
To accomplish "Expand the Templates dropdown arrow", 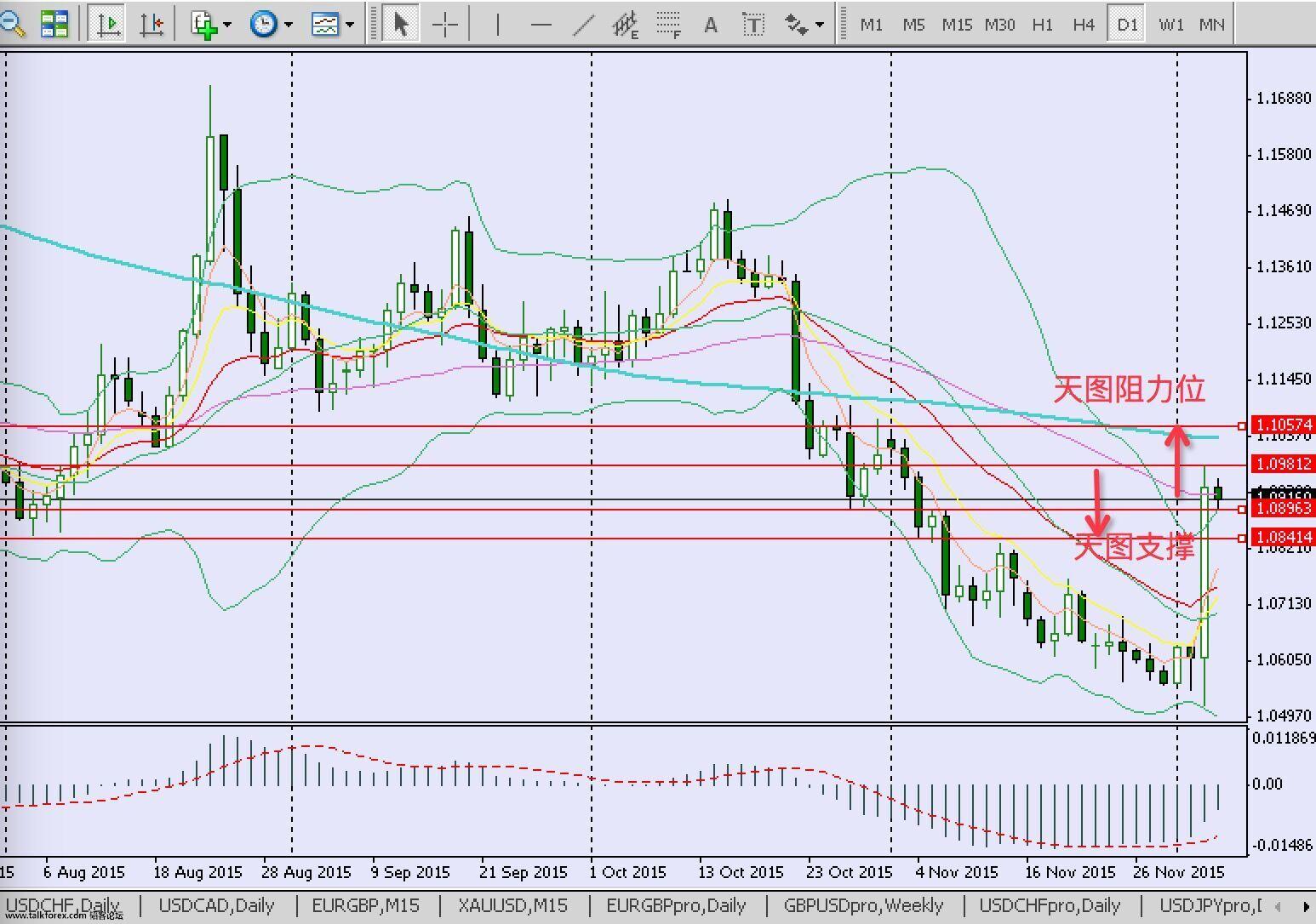I will point(349,26).
